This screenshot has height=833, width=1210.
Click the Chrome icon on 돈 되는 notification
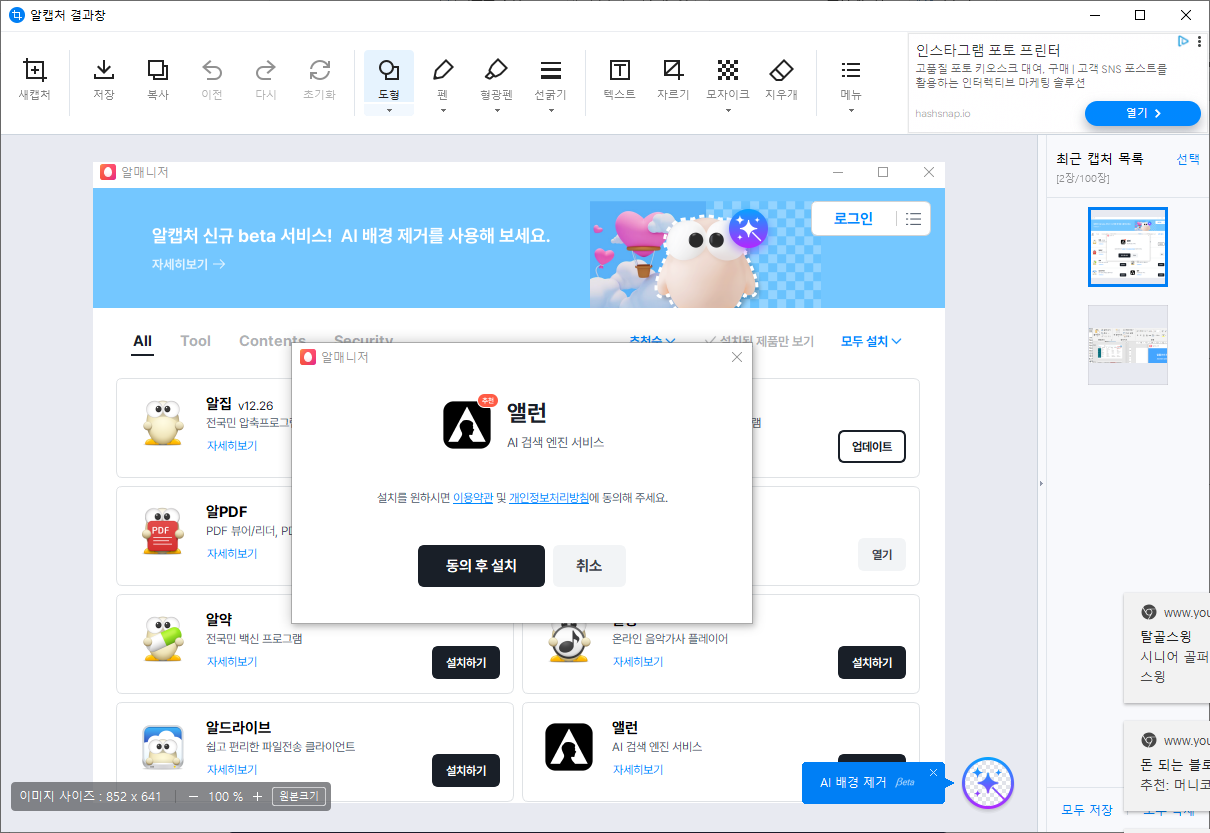1149,741
